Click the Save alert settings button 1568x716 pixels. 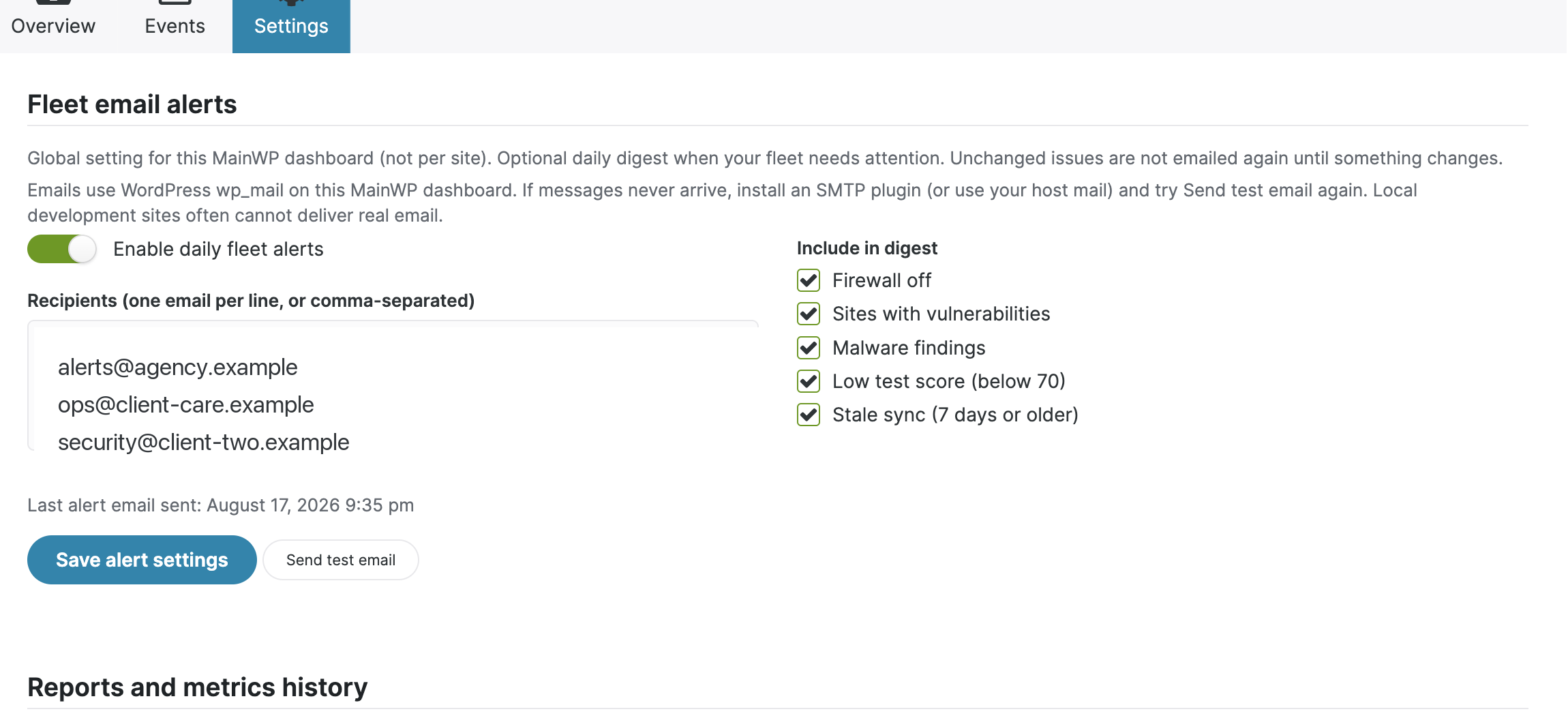(x=142, y=560)
